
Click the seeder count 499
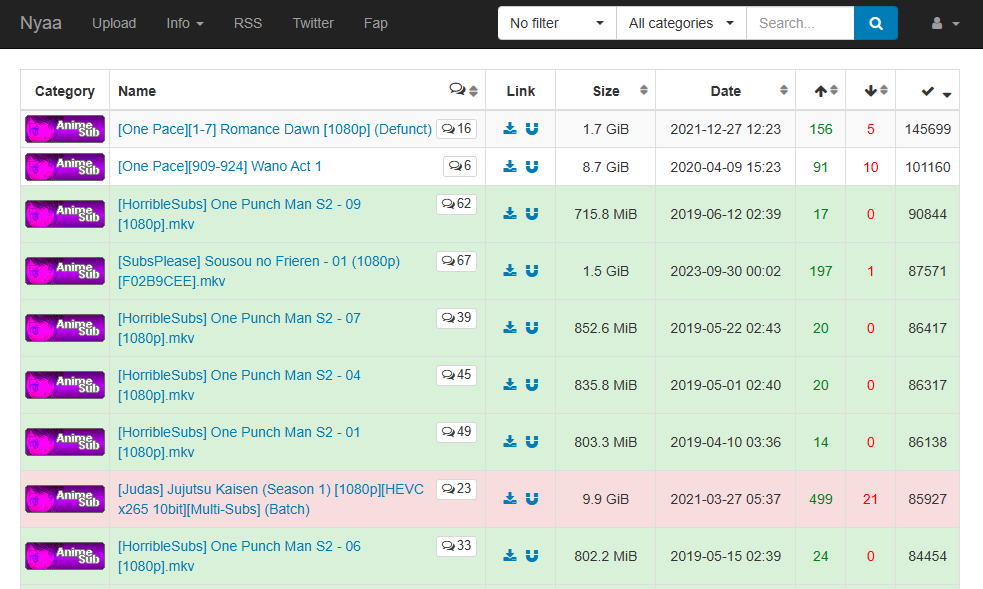(x=821, y=499)
